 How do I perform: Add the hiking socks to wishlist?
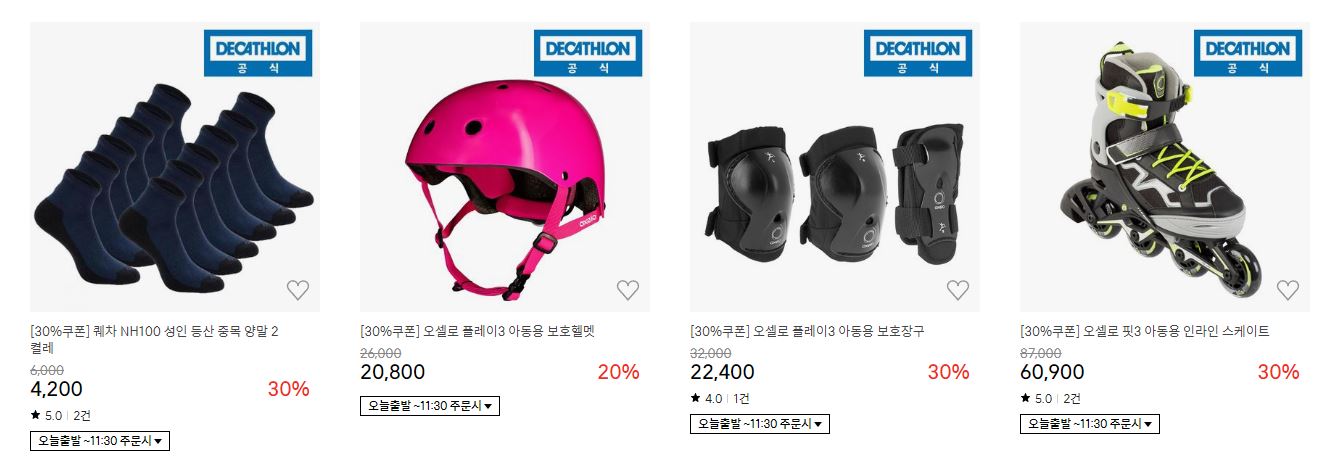(x=298, y=290)
